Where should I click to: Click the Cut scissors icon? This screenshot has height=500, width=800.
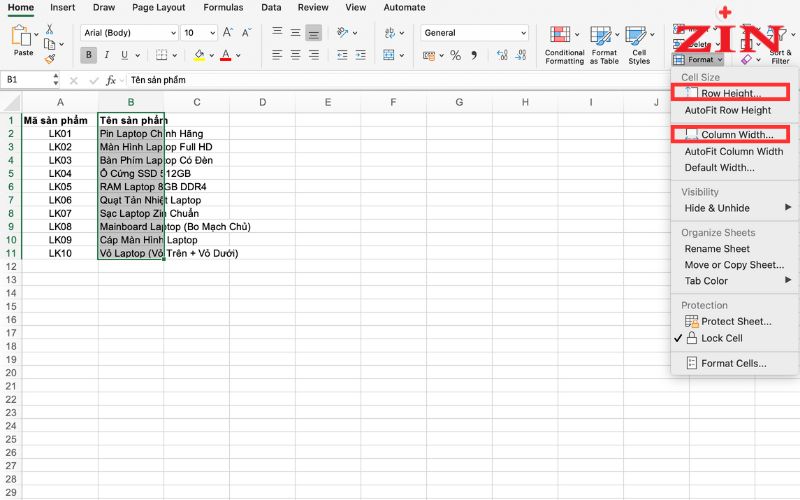tap(49, 29)
